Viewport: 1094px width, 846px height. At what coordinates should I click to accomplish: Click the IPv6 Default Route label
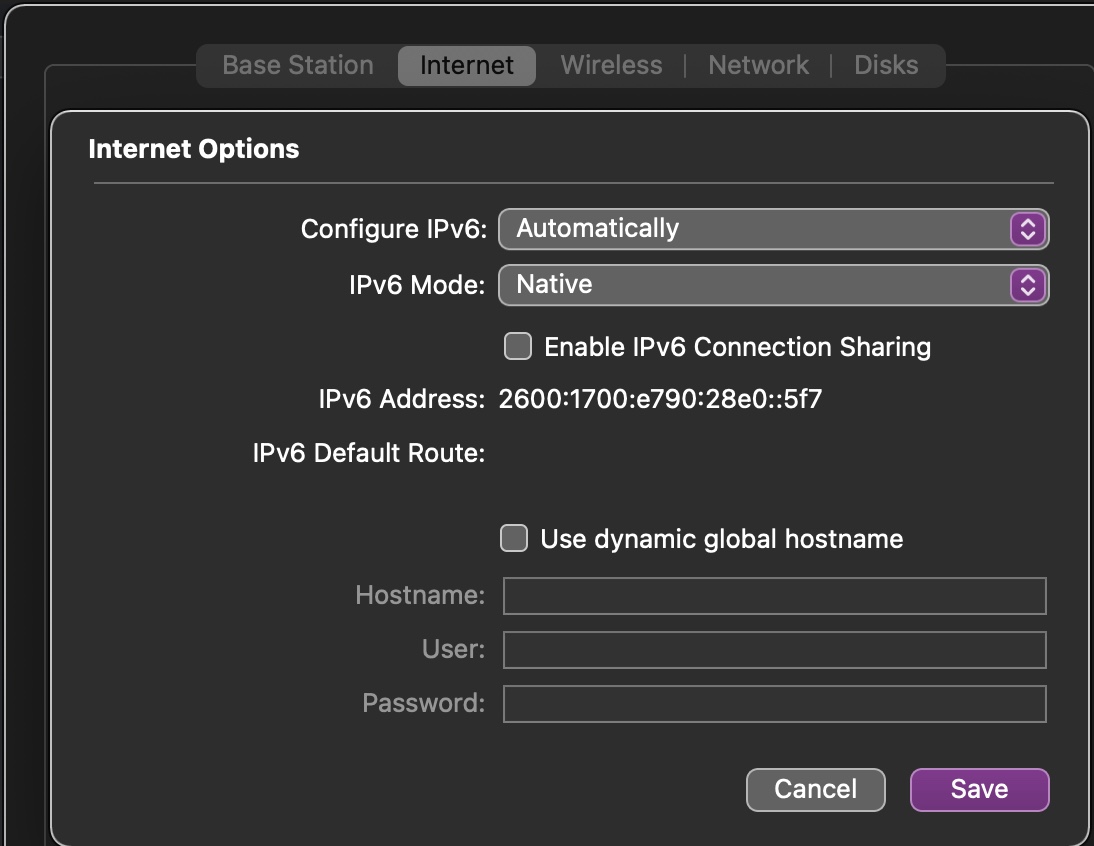[369, 452]
